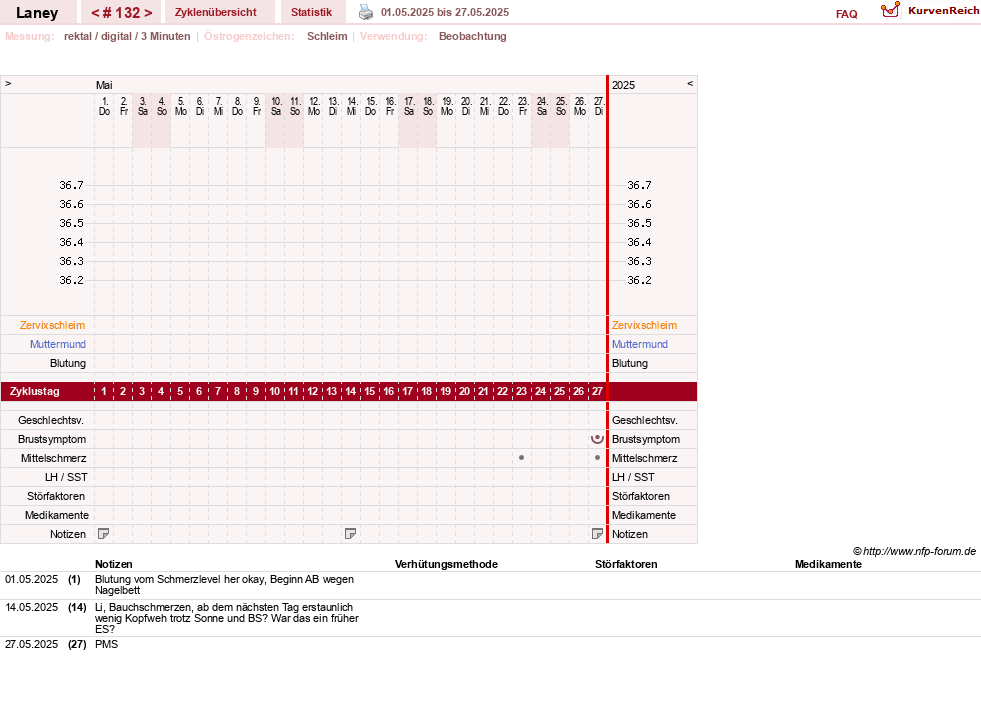The image size is (981, 706).
Task: Select date range 01.05.2025 bis 27.05.2025
Action: coord(445,12)
